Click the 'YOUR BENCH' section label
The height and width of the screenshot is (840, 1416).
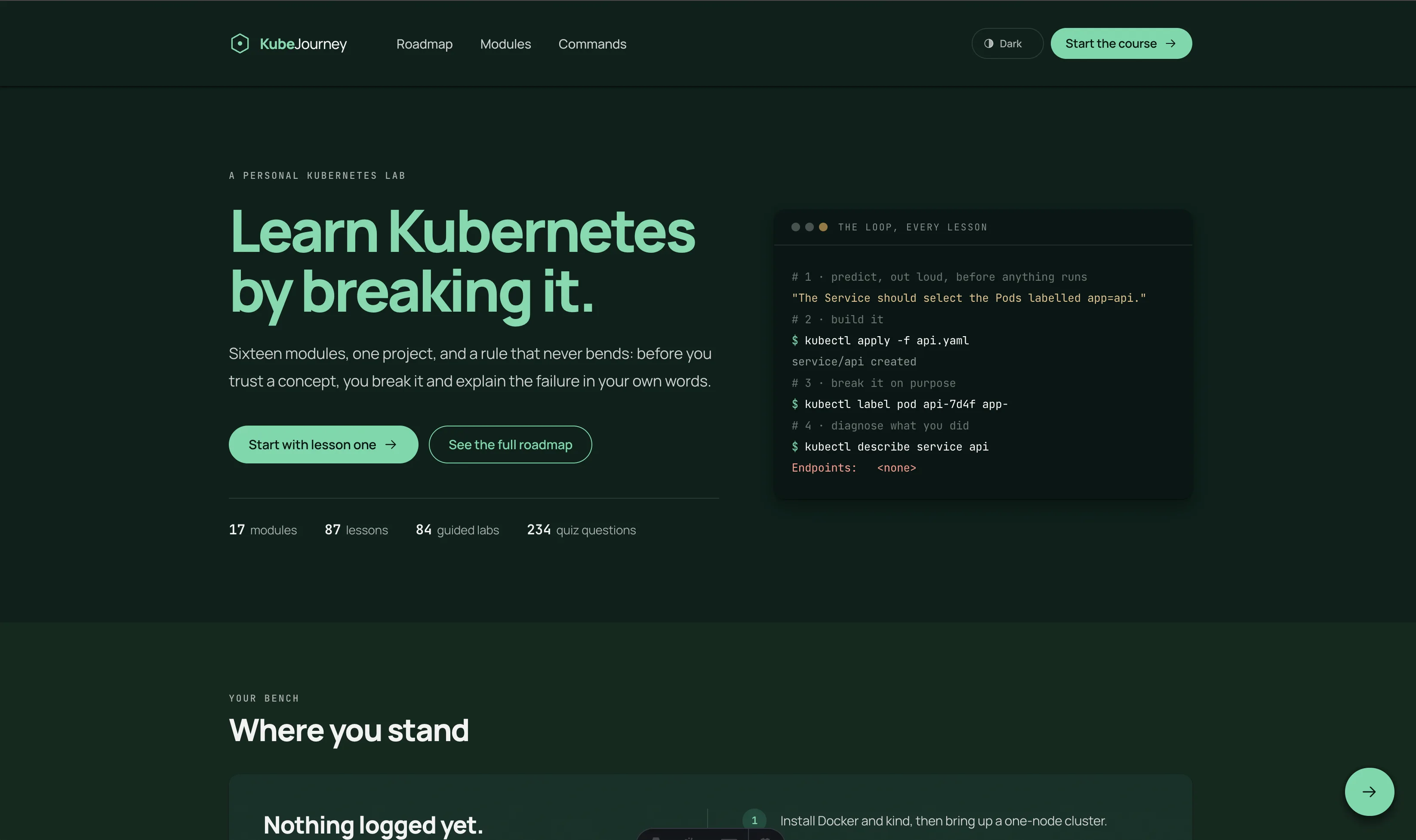(x=264, y=698)
